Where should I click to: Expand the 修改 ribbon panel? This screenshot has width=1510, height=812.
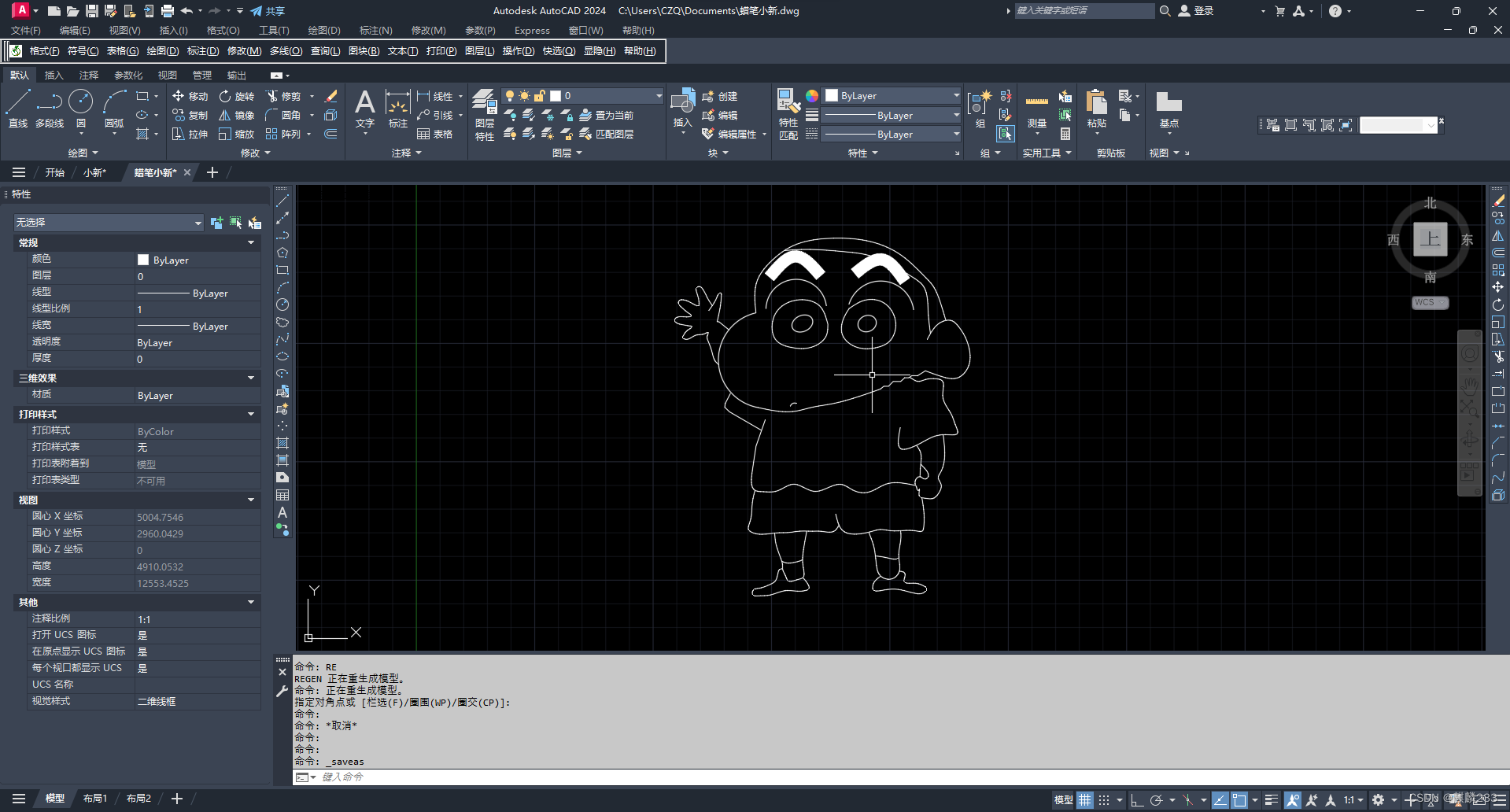click(x=256, y=153)
